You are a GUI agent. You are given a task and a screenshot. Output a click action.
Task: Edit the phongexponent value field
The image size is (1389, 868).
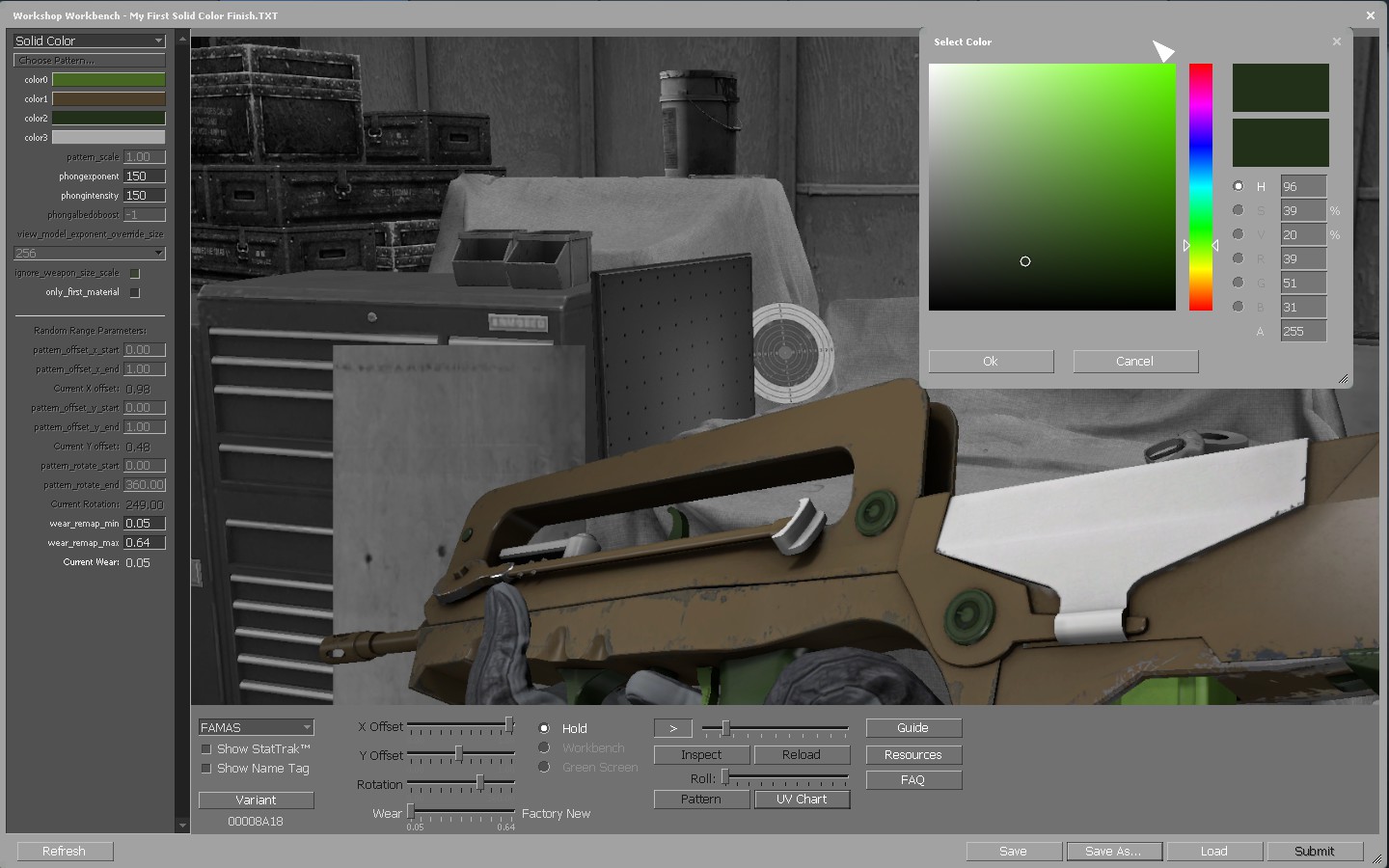145,176
